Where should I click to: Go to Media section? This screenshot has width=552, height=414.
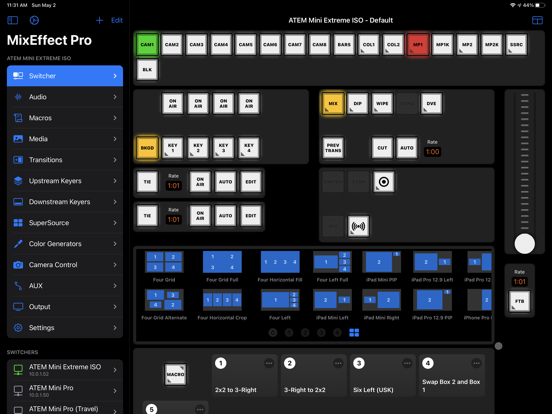point(65,139)
